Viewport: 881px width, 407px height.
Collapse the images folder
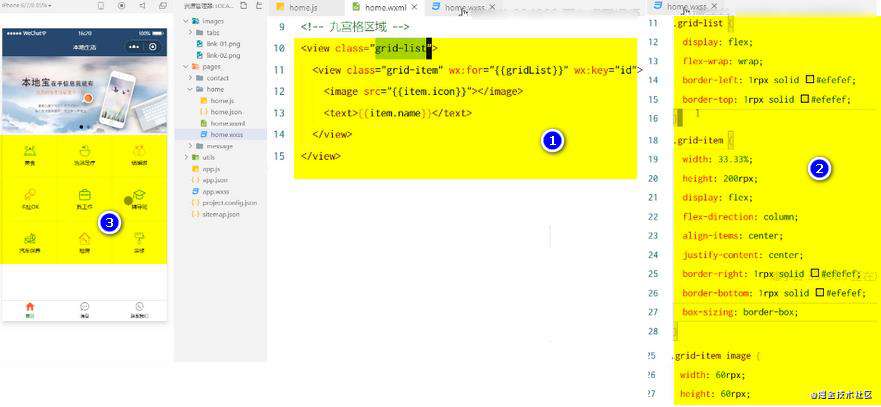coord(187,21)
